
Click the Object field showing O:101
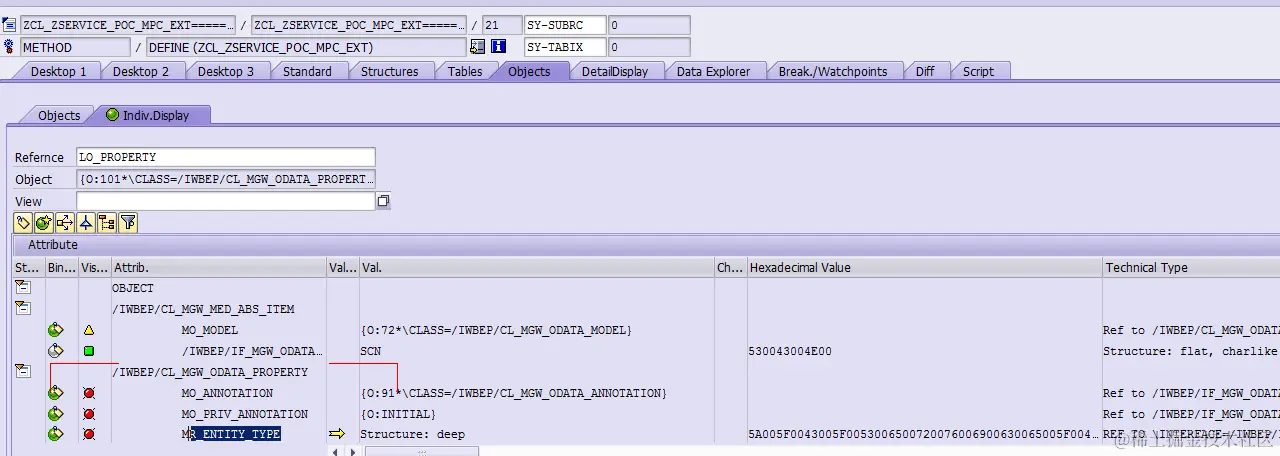[x=226, y=179]
